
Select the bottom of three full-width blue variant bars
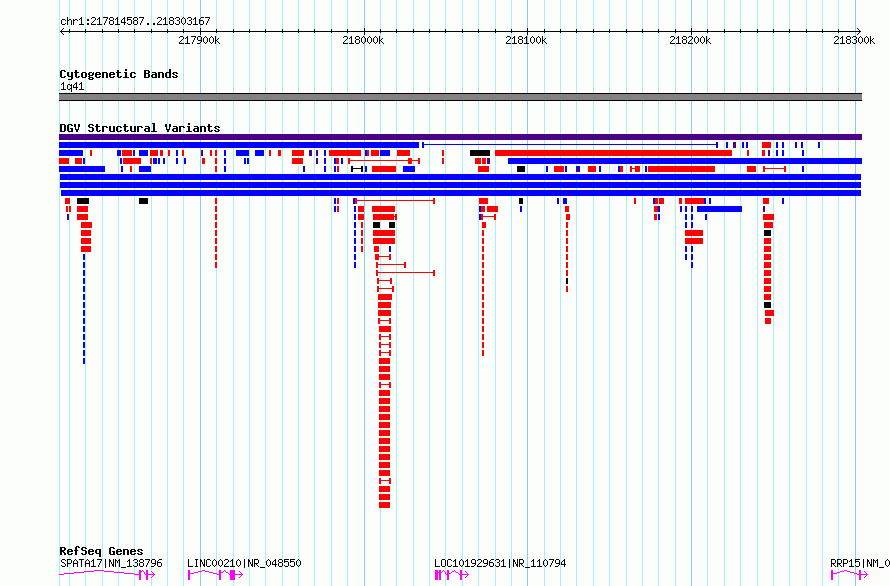(x=460, y=193)
